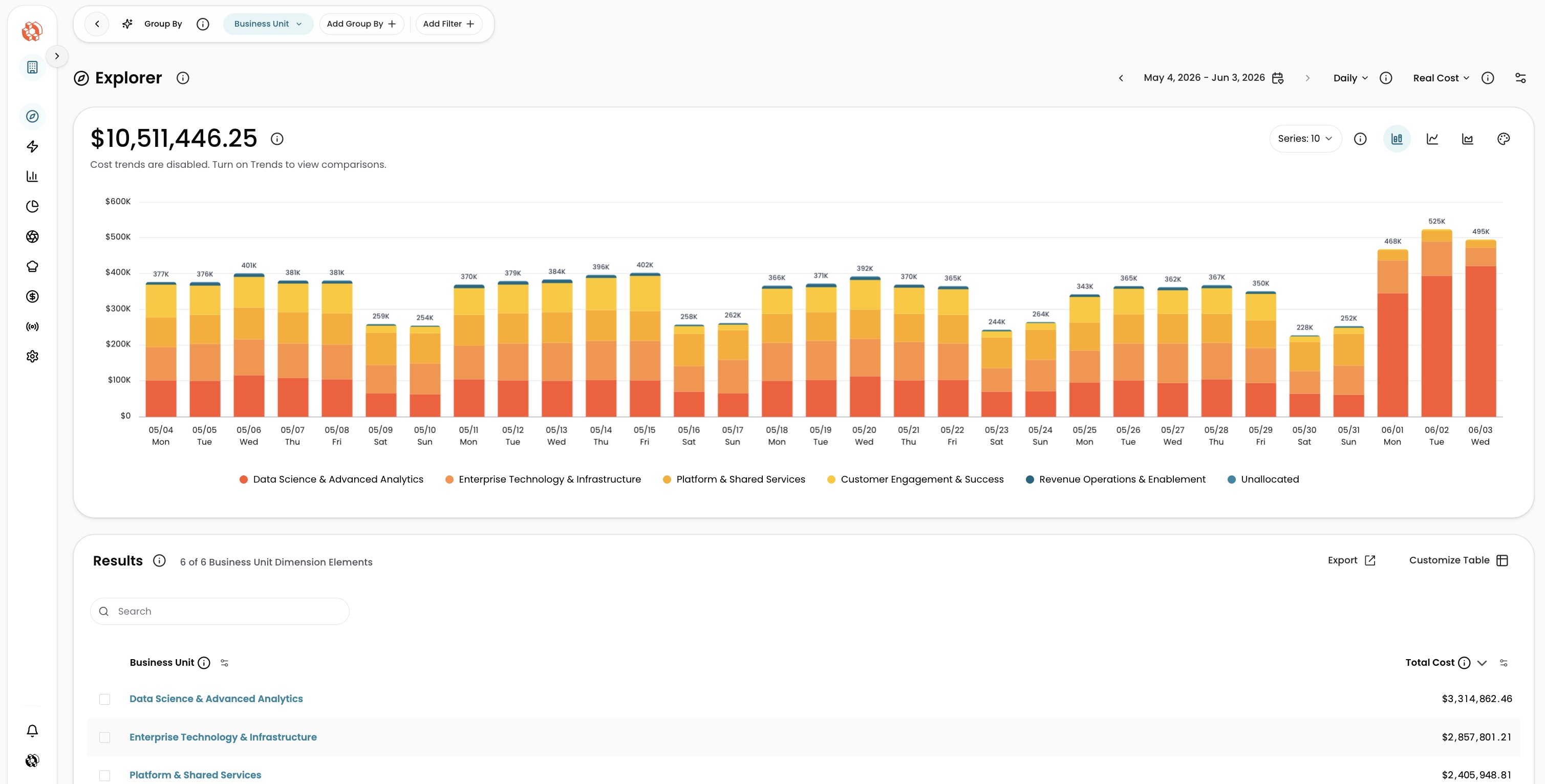The width and height of the screenshot is (1545, 784).
Task: Click the info icon next to total cost amount
Action: pyautogui.click(x=276, y=139)
